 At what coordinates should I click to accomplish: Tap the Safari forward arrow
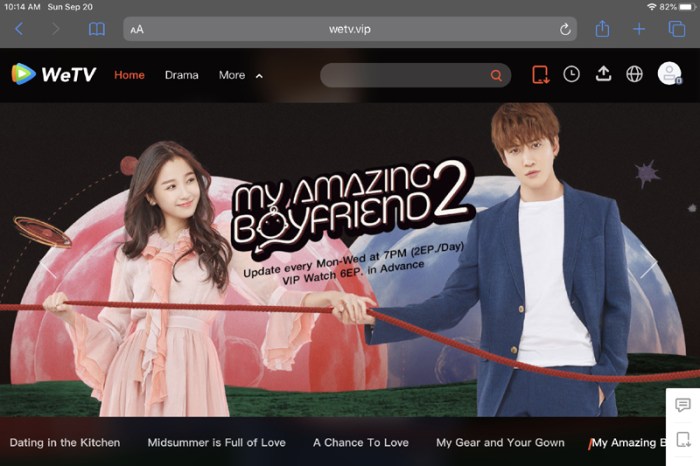tap(55, 29)
